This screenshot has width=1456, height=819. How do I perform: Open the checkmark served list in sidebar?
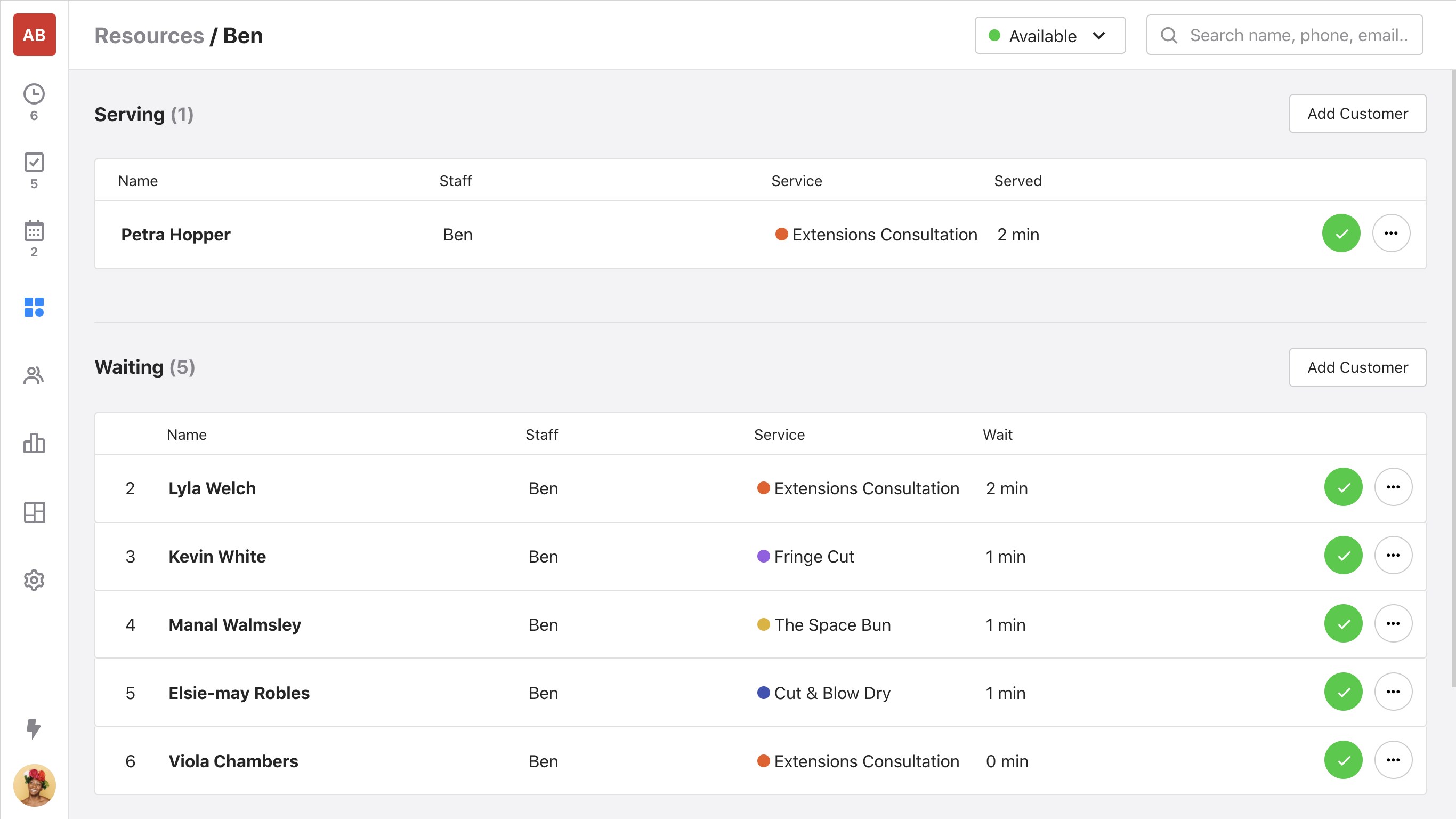34,163
